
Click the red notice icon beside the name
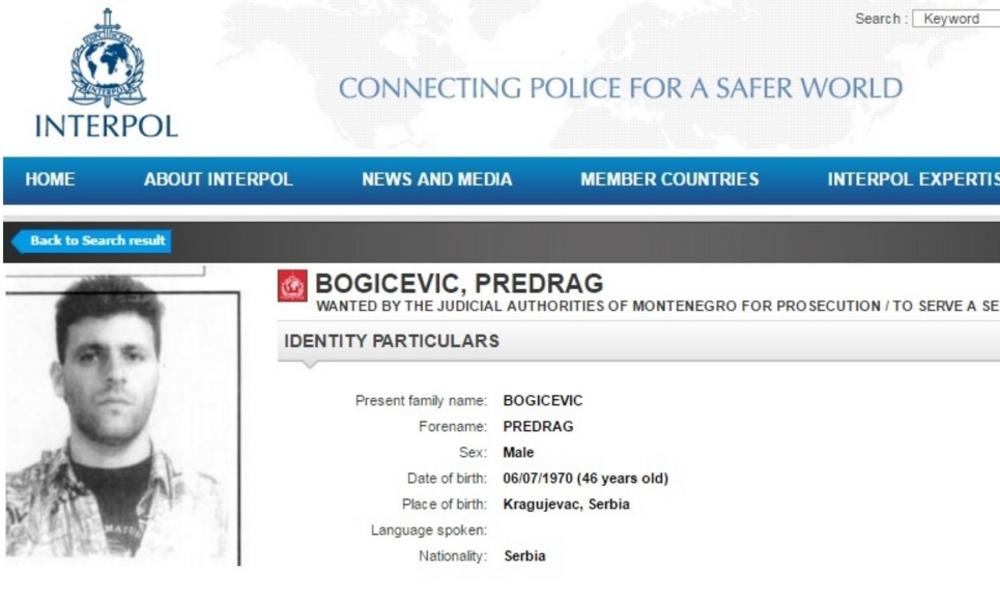point(292,286)
